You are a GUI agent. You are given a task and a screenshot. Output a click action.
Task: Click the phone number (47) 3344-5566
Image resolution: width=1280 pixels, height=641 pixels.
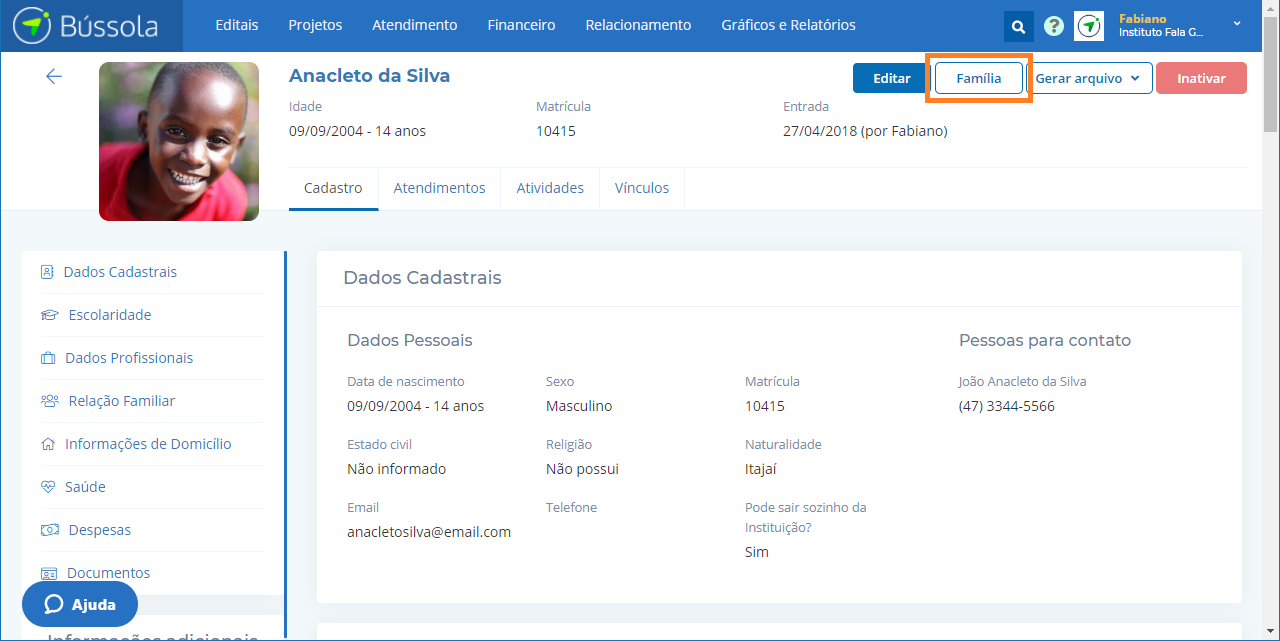click(1007, 406)
